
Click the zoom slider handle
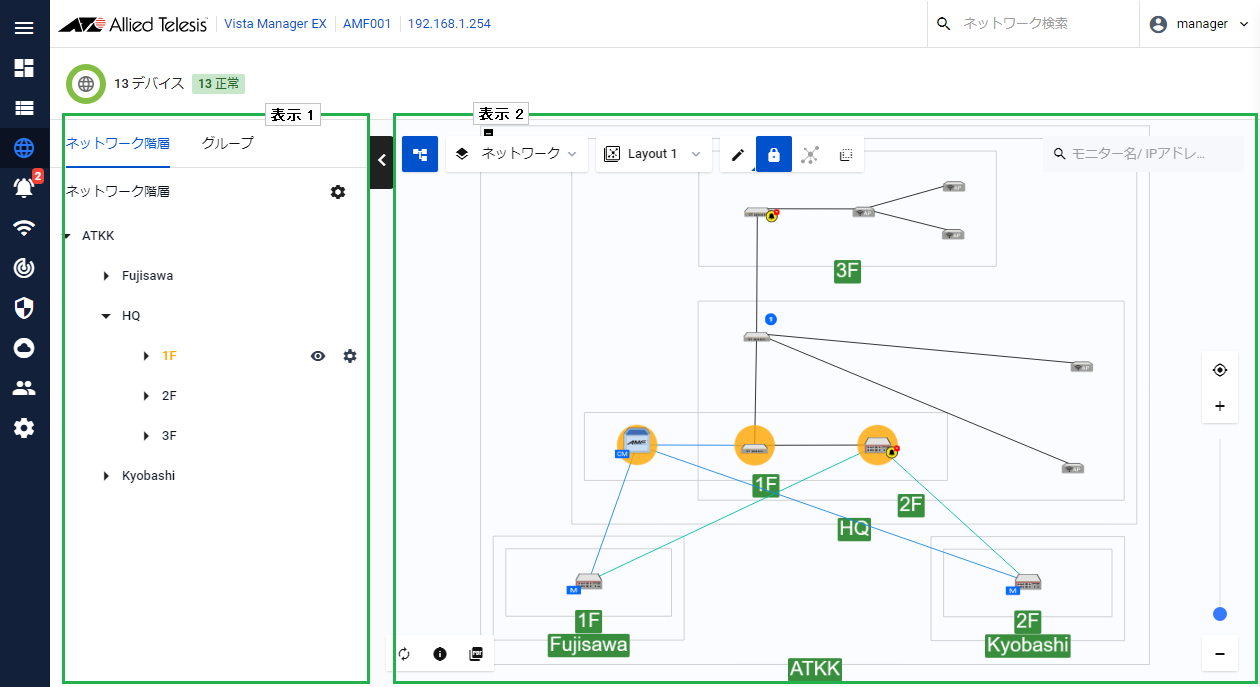1219,614
